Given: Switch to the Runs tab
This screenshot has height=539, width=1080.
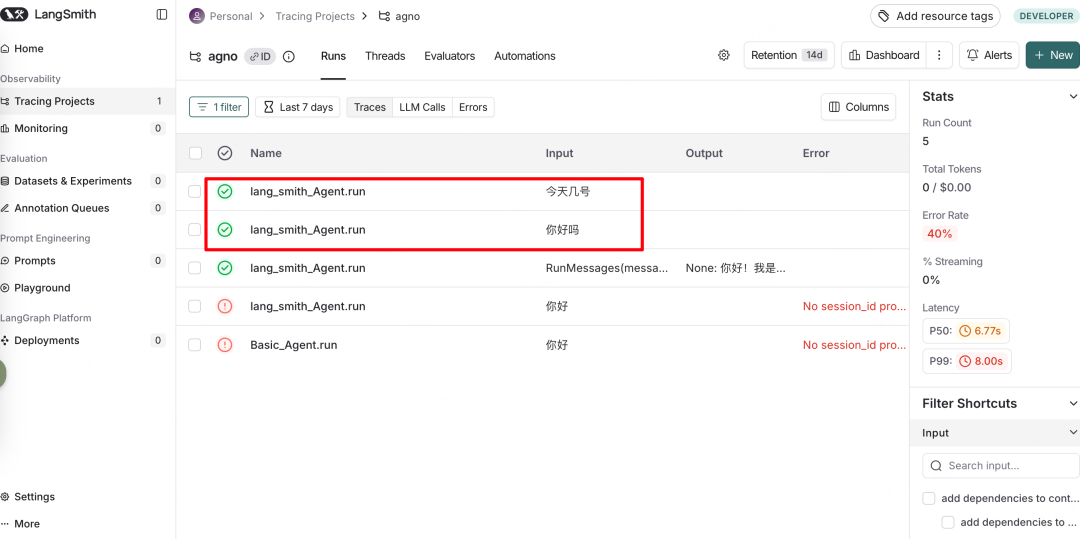Looking at the screenshot, I should pos(333,56).
